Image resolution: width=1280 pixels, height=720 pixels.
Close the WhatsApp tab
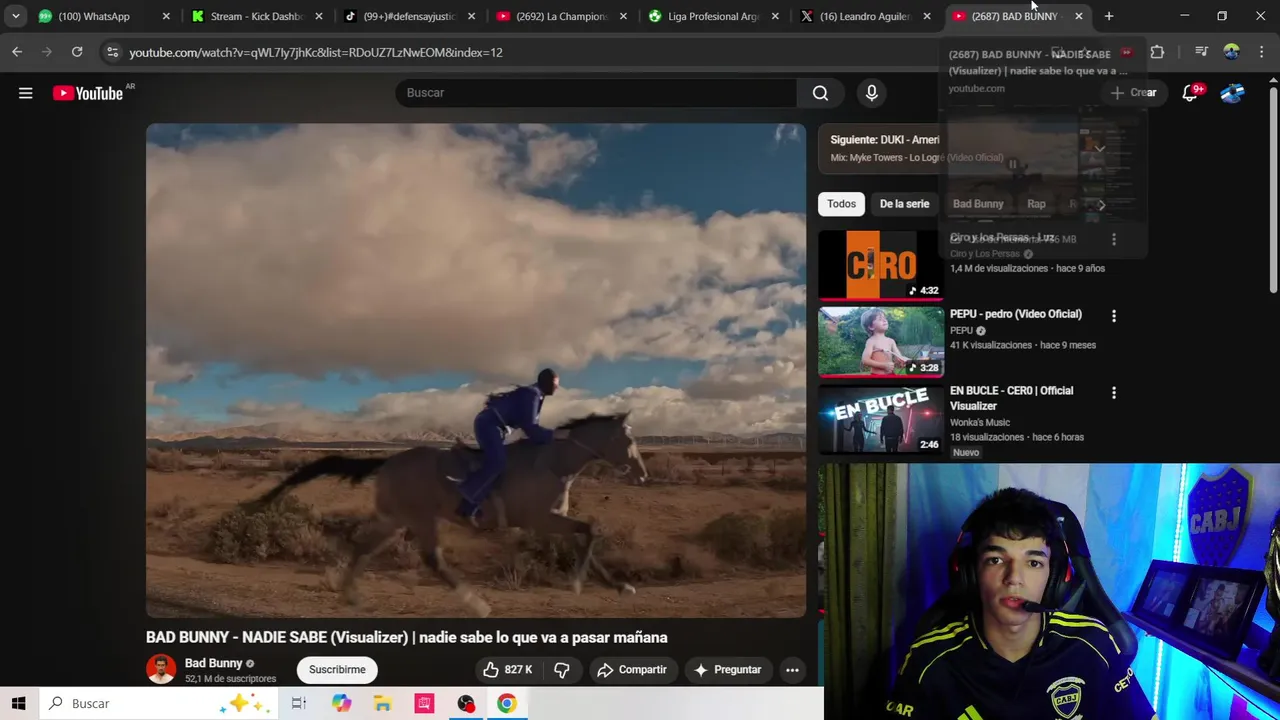166,16
